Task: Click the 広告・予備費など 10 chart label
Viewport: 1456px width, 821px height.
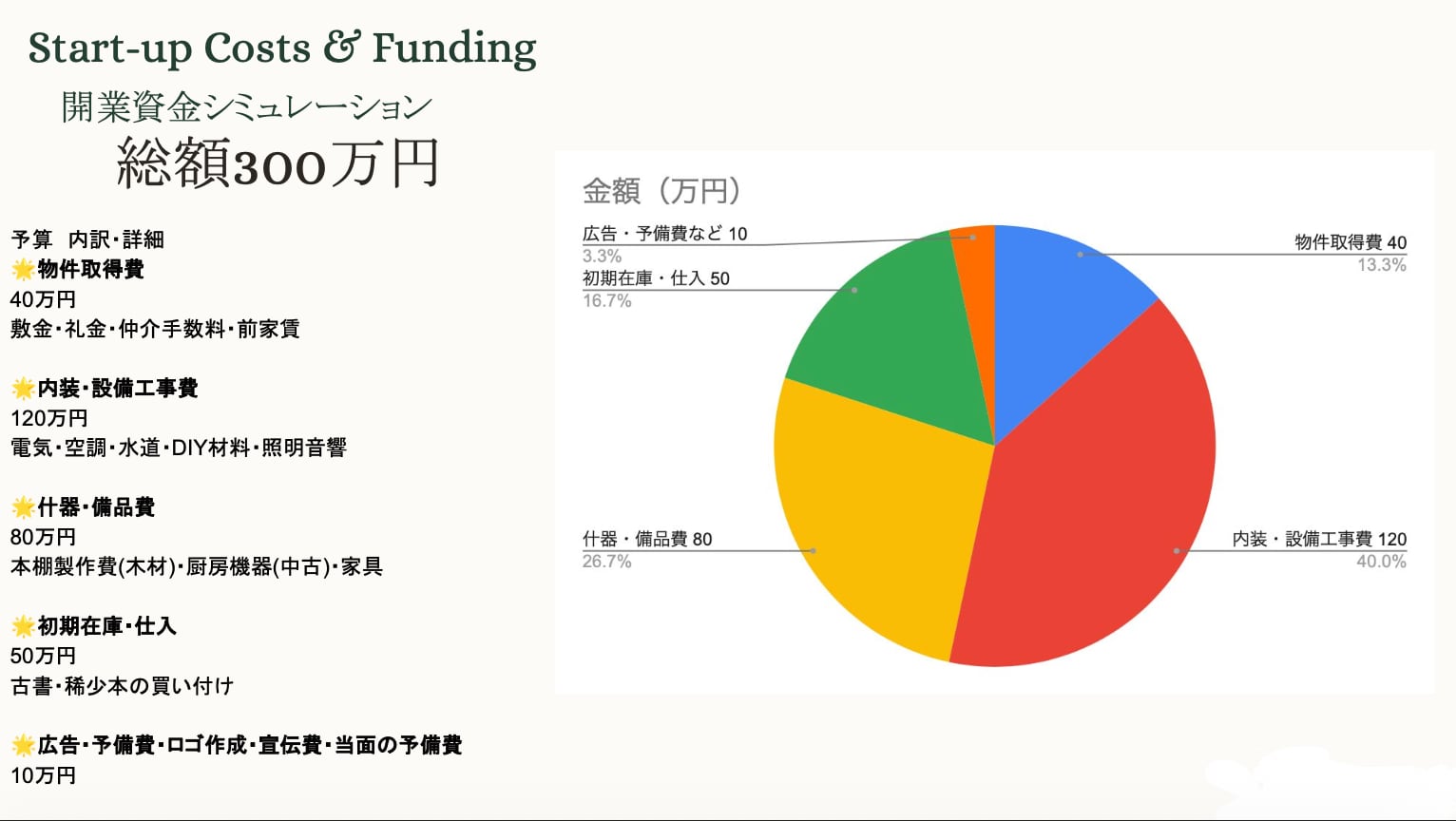Action: (664, 234)
